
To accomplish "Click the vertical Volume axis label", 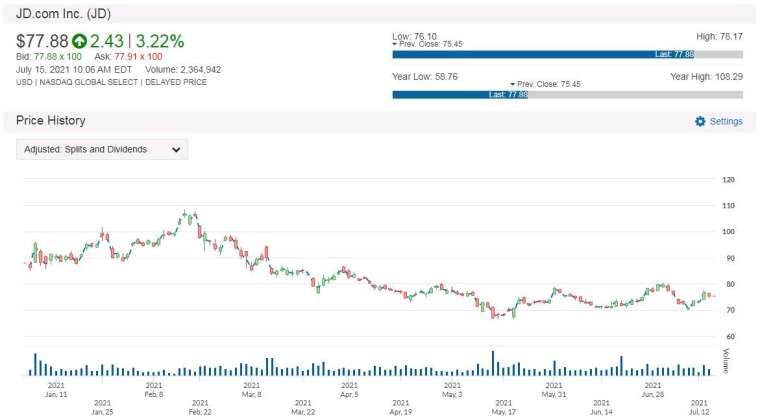I will tap(726, 361).
